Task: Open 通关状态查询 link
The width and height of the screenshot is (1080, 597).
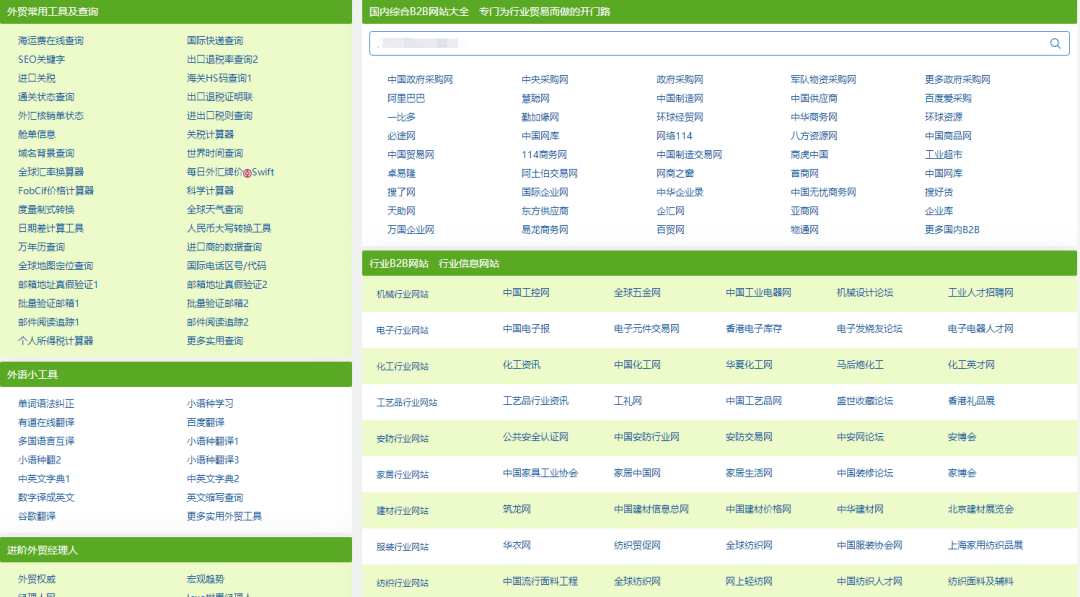Action: (x=46, y=97)
